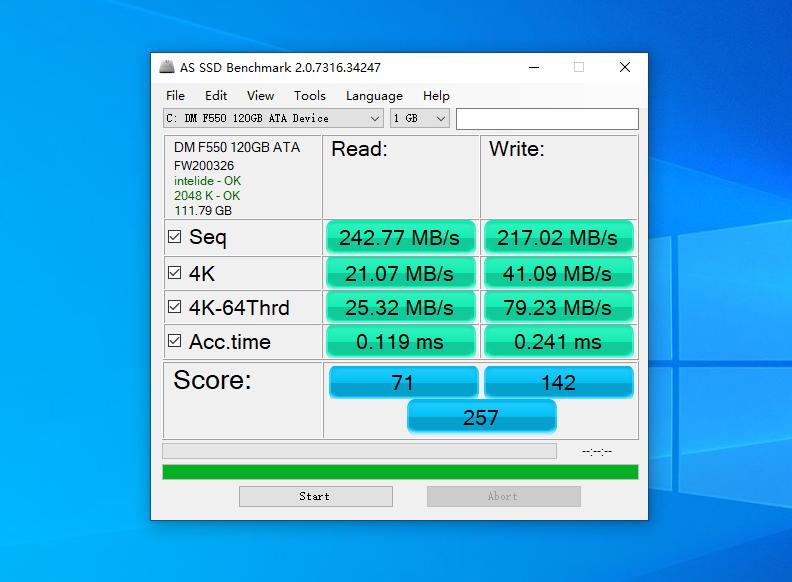Click the 4K-64Thrd read result 25.32 MB/s
Screen dimensions: 792x582
point(401,307)
